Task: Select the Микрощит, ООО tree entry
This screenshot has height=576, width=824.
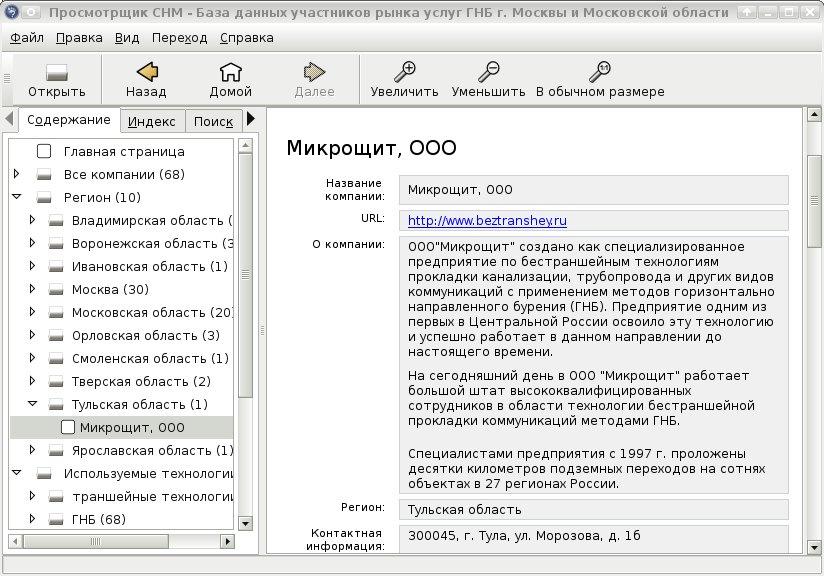Action: [121, 427]
